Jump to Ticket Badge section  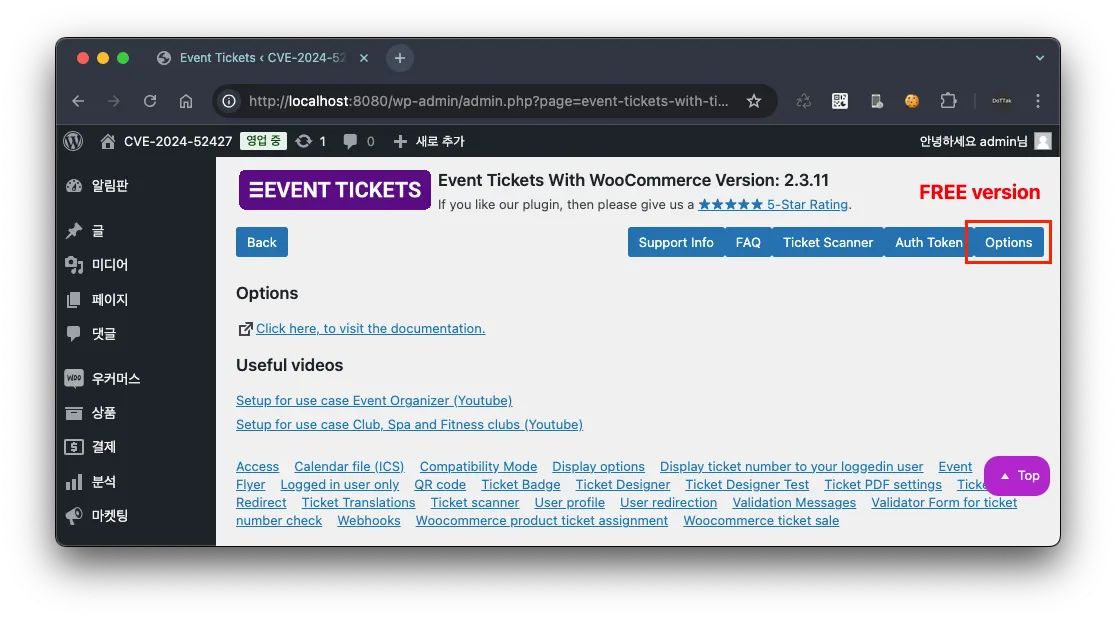pyautogui.click(x=521, y=484)
